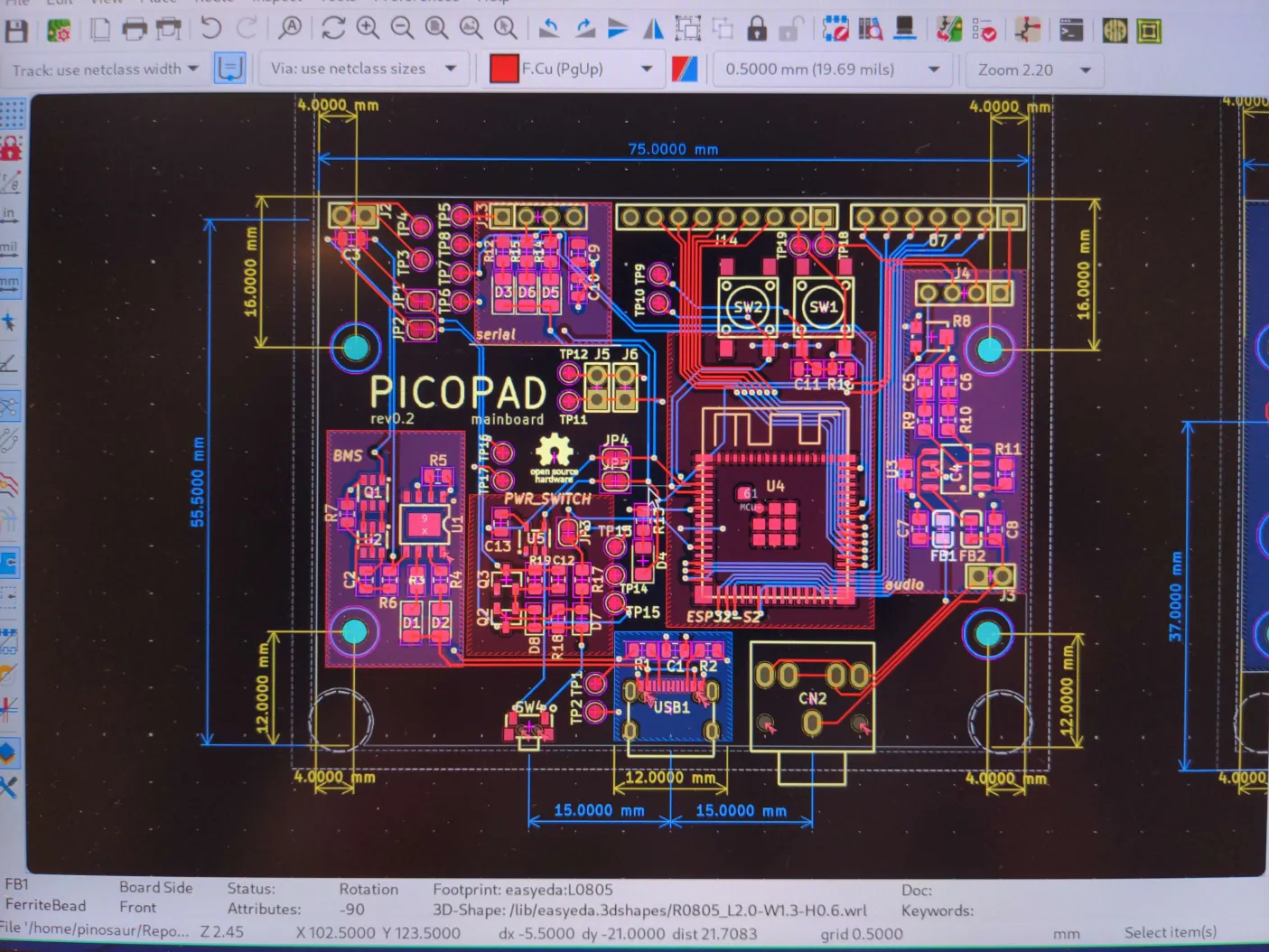This screenshot has width=1269, height=952.
Task: Run the round green plugin icon
Action: [1115, 32]
